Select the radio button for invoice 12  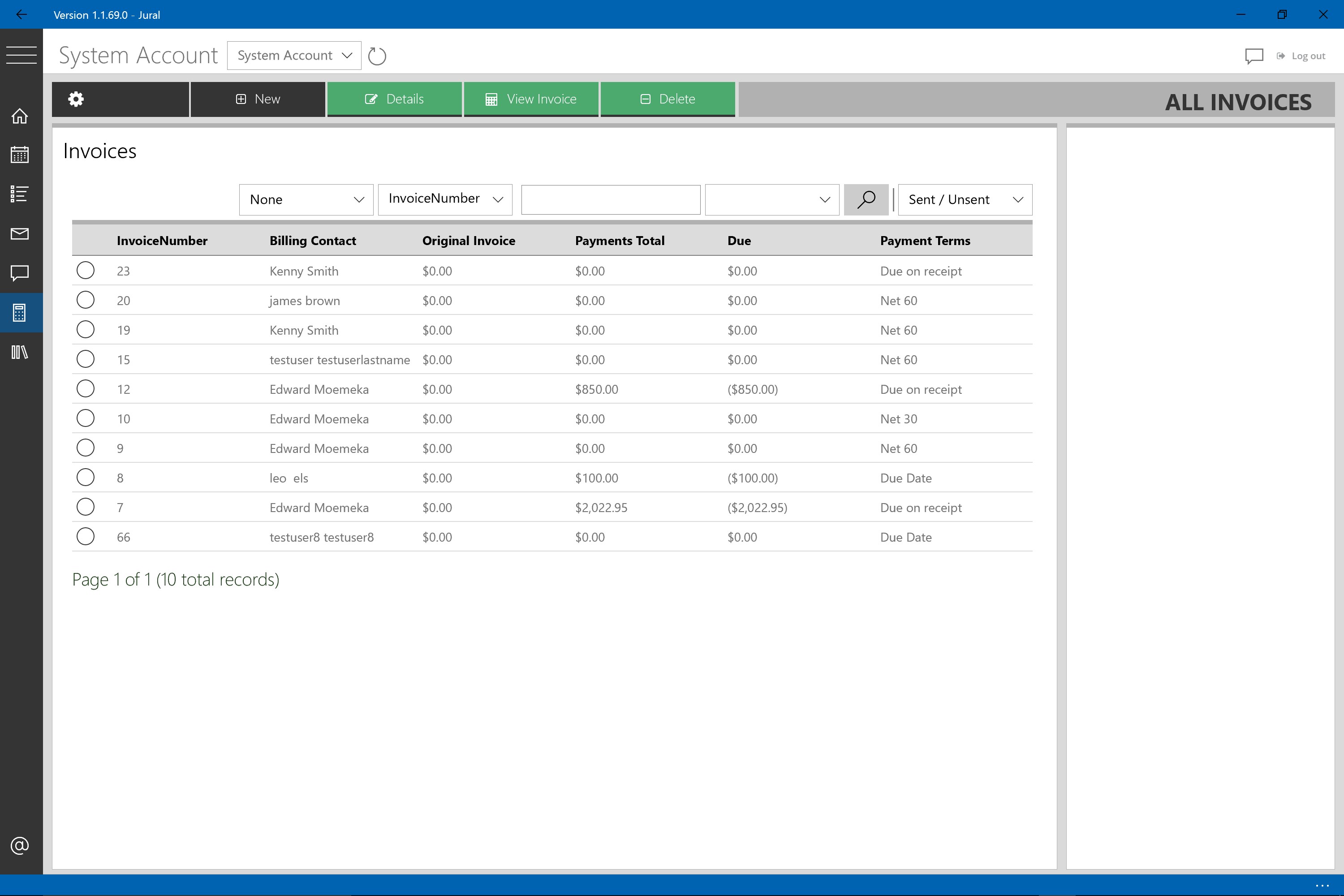click(86, 388)
